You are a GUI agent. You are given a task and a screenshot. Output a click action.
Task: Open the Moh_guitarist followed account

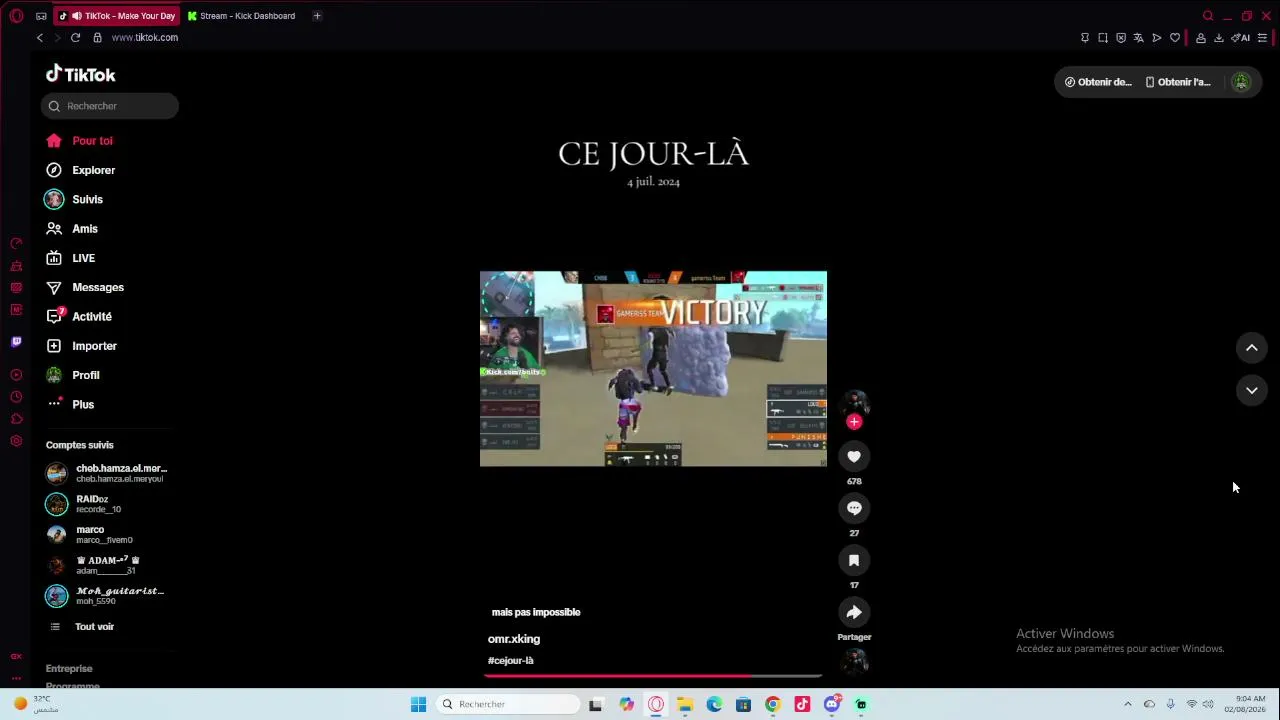107,596
